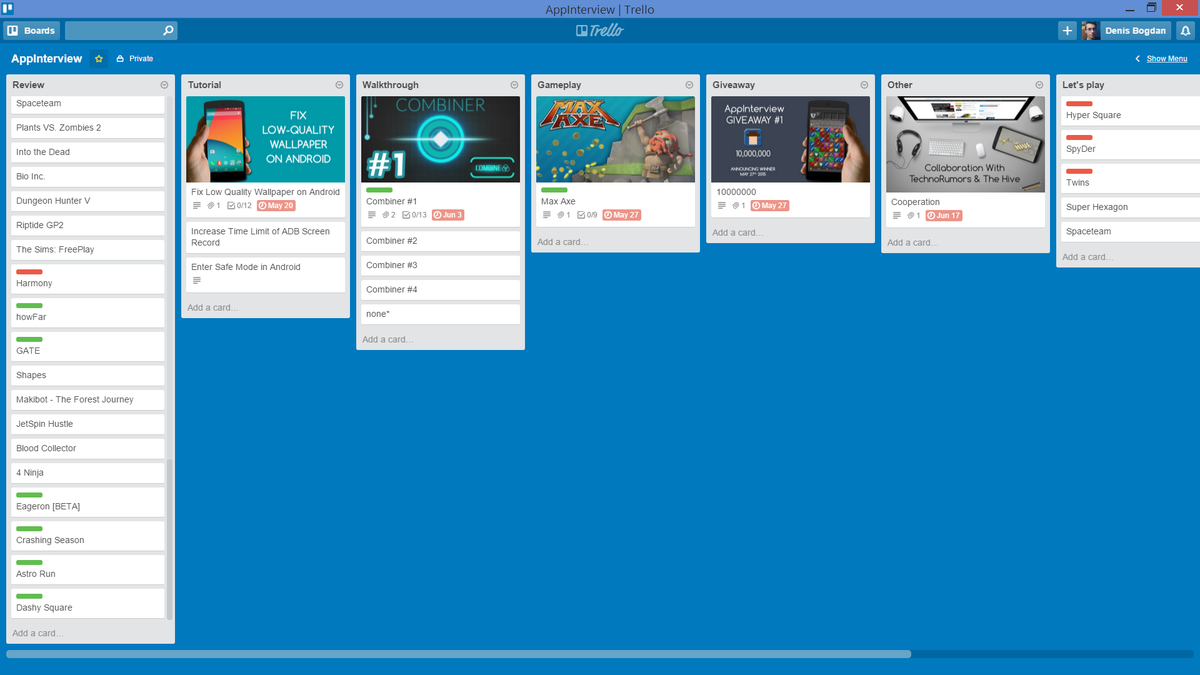Open the Boards menu button
The image size is (1200, 675).
[31, 31]
